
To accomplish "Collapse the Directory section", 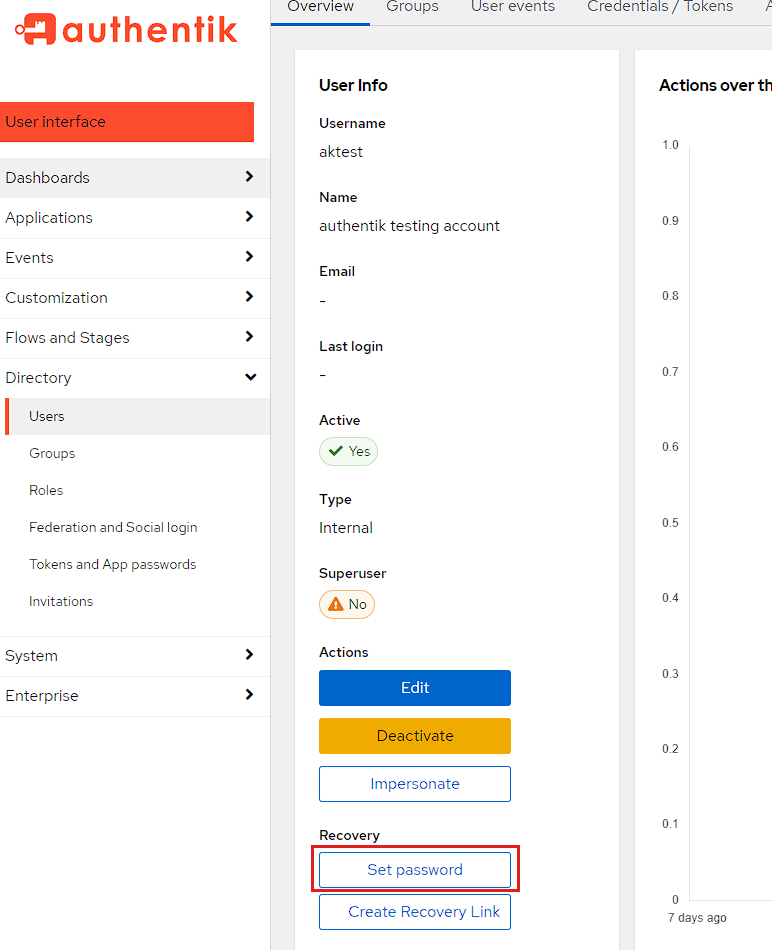I will pyautogui.click(x=134, y=378).
